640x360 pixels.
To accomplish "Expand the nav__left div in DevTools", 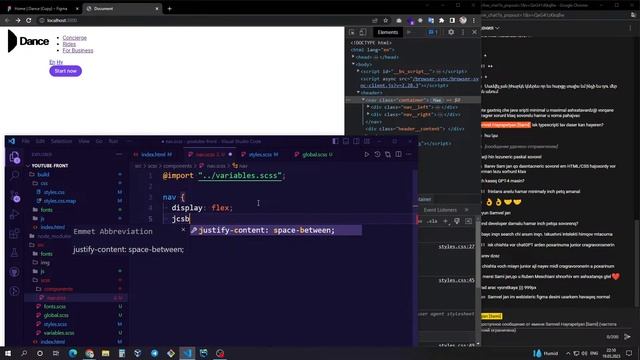I will (x=368, y=107).
